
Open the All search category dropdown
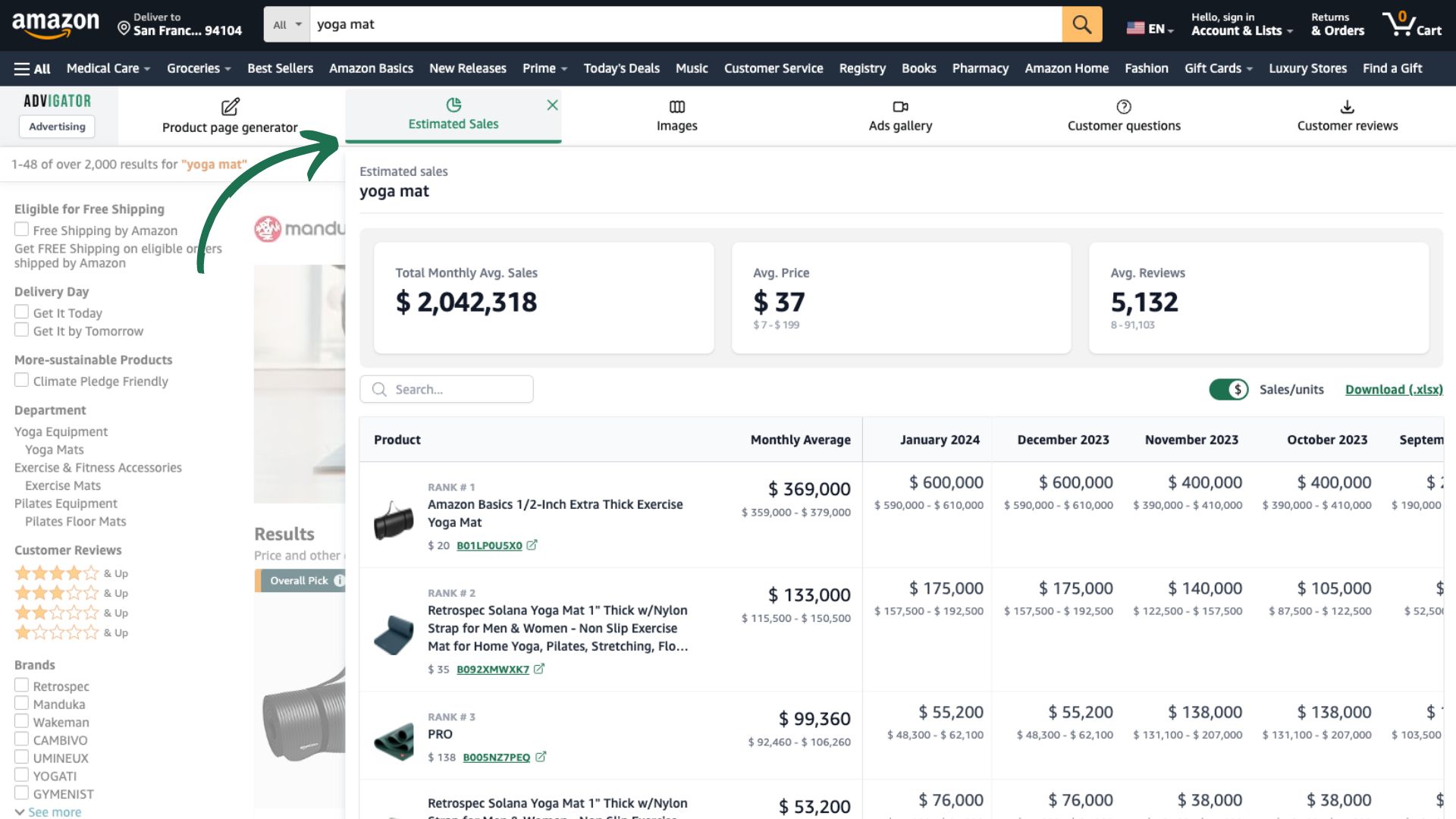tap(287, 24)
